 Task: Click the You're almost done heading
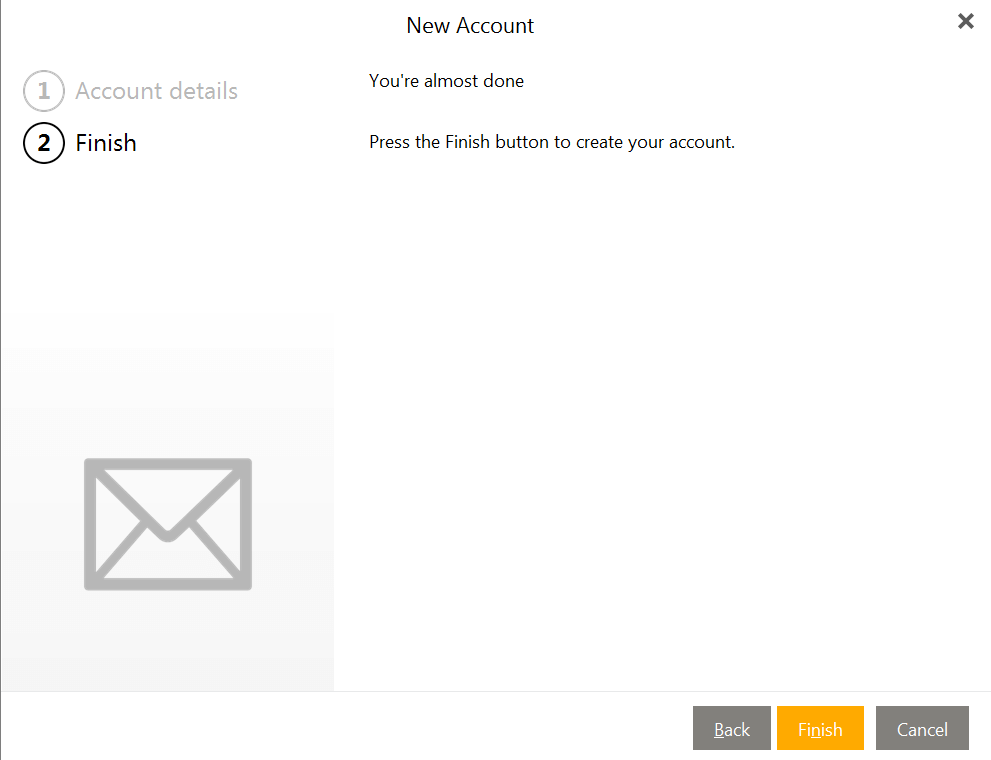pos(446,81)
